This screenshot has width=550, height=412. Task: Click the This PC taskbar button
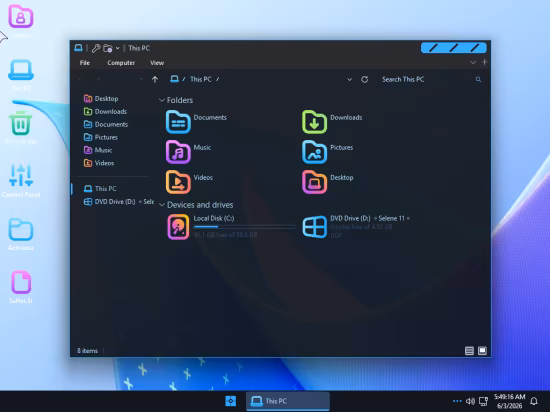point(288,401)
